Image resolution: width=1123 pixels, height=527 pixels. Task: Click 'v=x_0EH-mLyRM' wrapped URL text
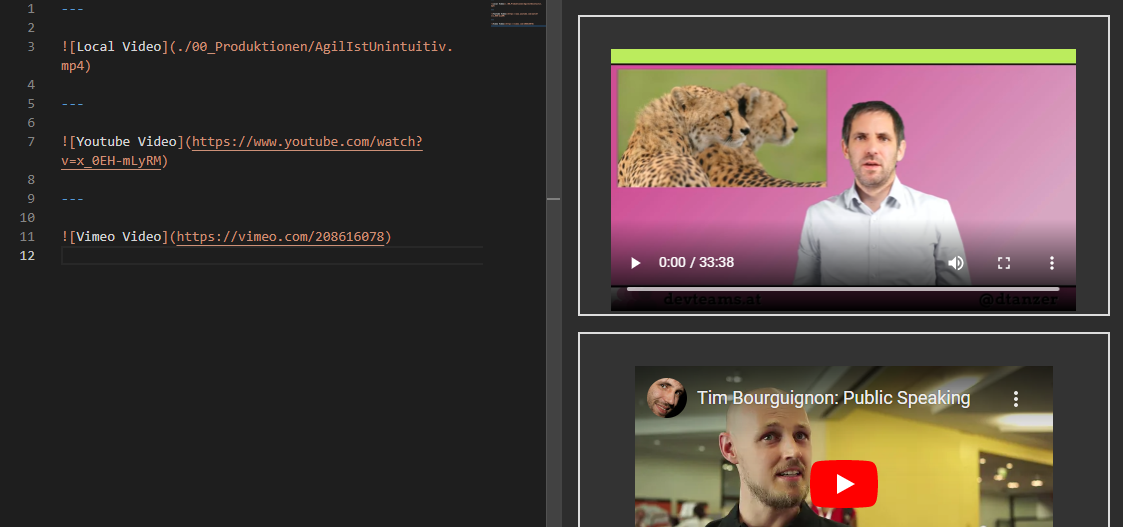[x=111, y=161]
